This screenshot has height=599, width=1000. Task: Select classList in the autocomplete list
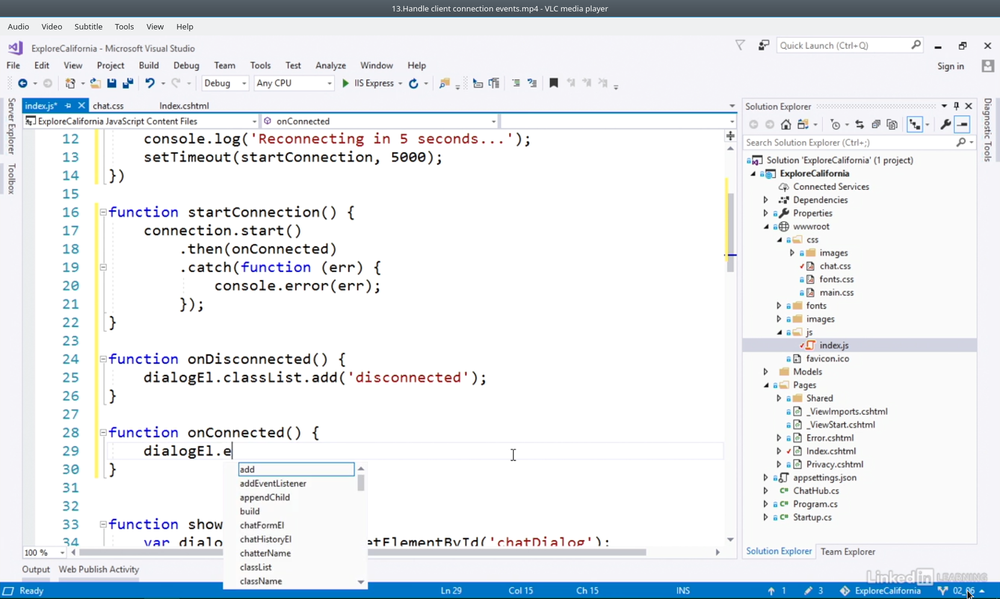(256, 567)
